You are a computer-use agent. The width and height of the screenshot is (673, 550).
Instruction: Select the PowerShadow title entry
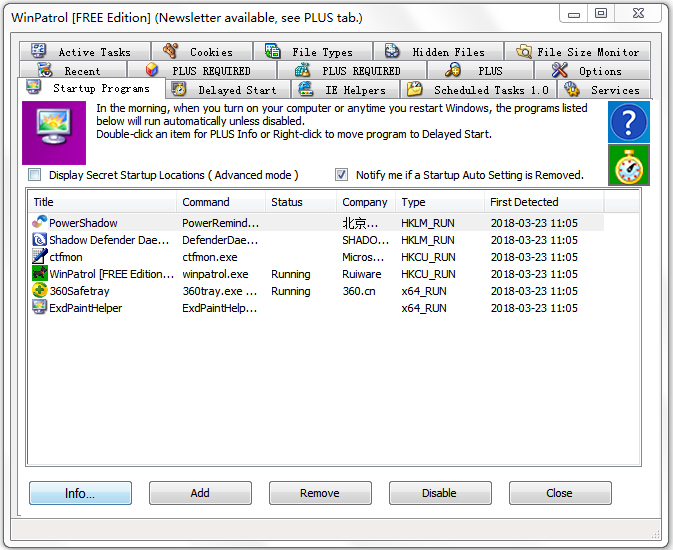click(83, 223)
